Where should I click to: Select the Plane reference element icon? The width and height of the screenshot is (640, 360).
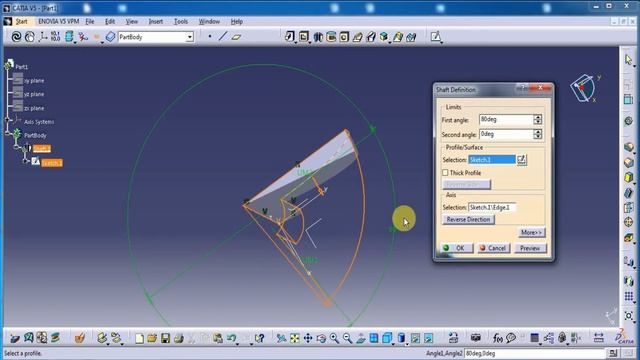point(236,37)
